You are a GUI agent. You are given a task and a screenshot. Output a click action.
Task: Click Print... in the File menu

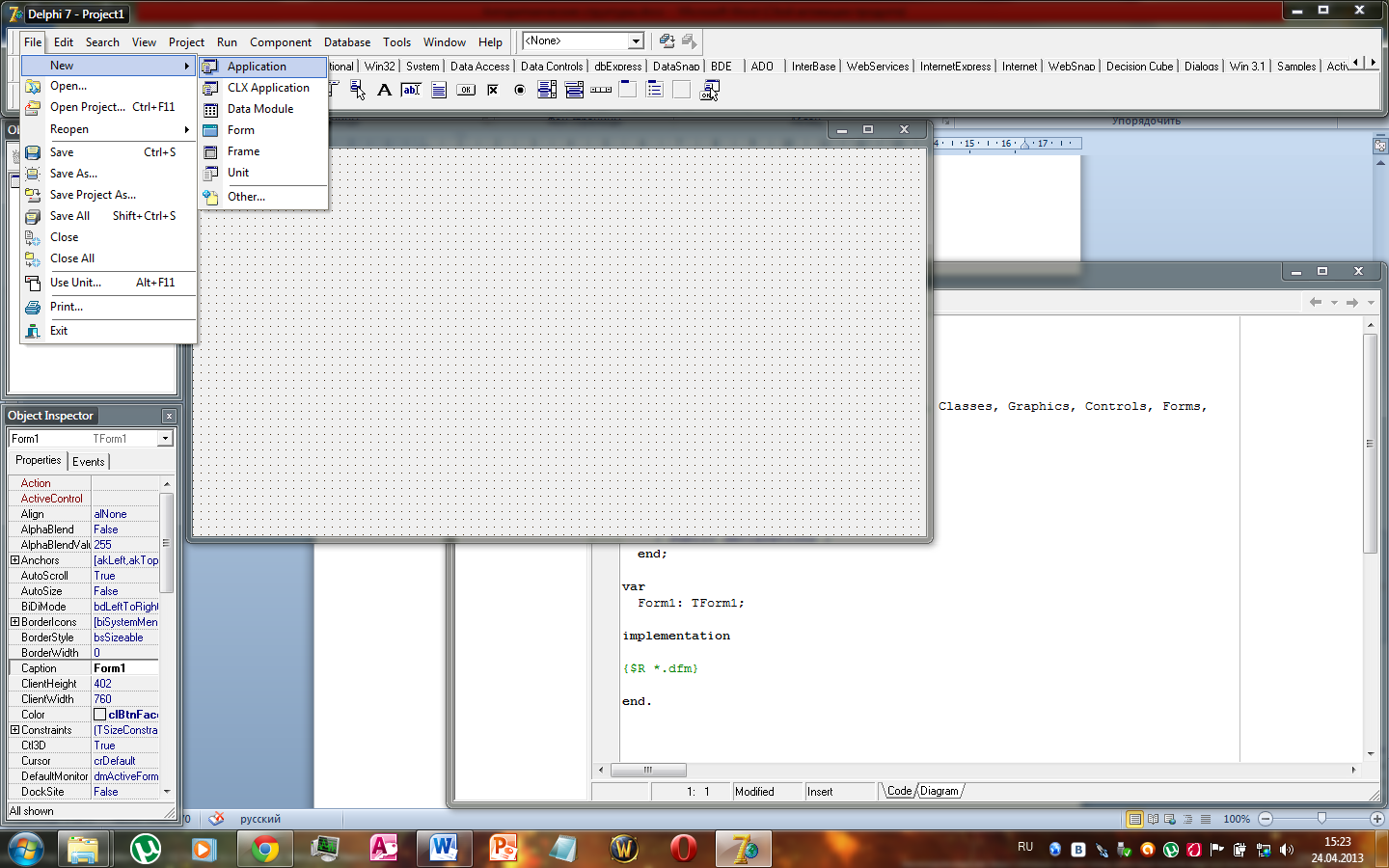pos(108,307)
